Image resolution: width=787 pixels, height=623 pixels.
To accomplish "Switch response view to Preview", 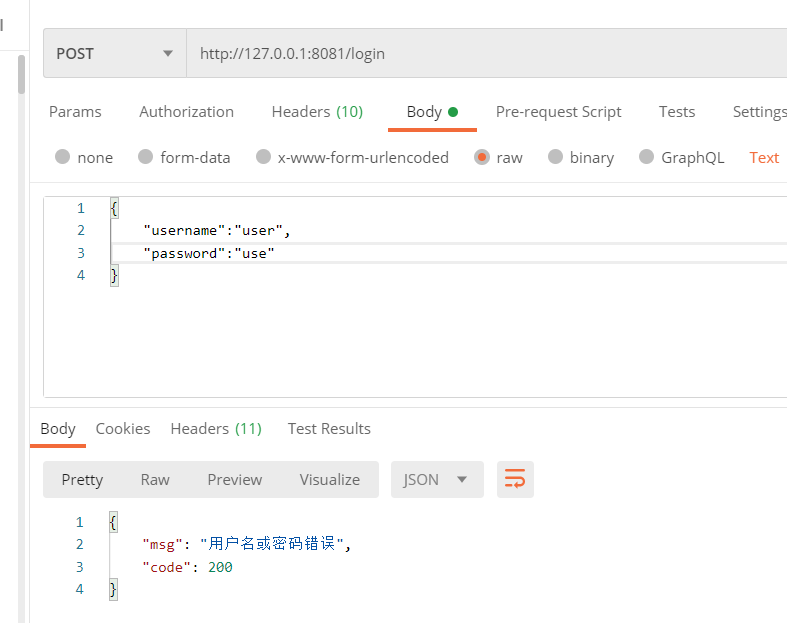I will 235,480.
